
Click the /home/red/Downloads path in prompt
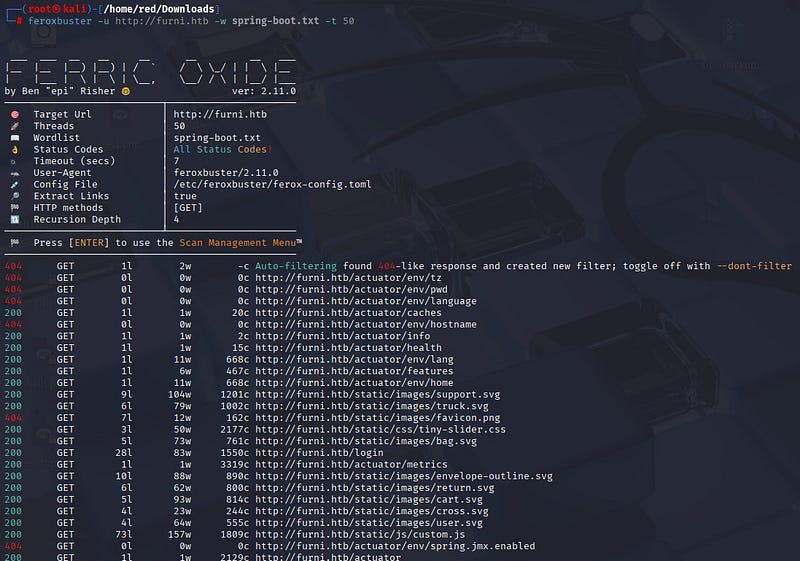click(x=154, y=9)
